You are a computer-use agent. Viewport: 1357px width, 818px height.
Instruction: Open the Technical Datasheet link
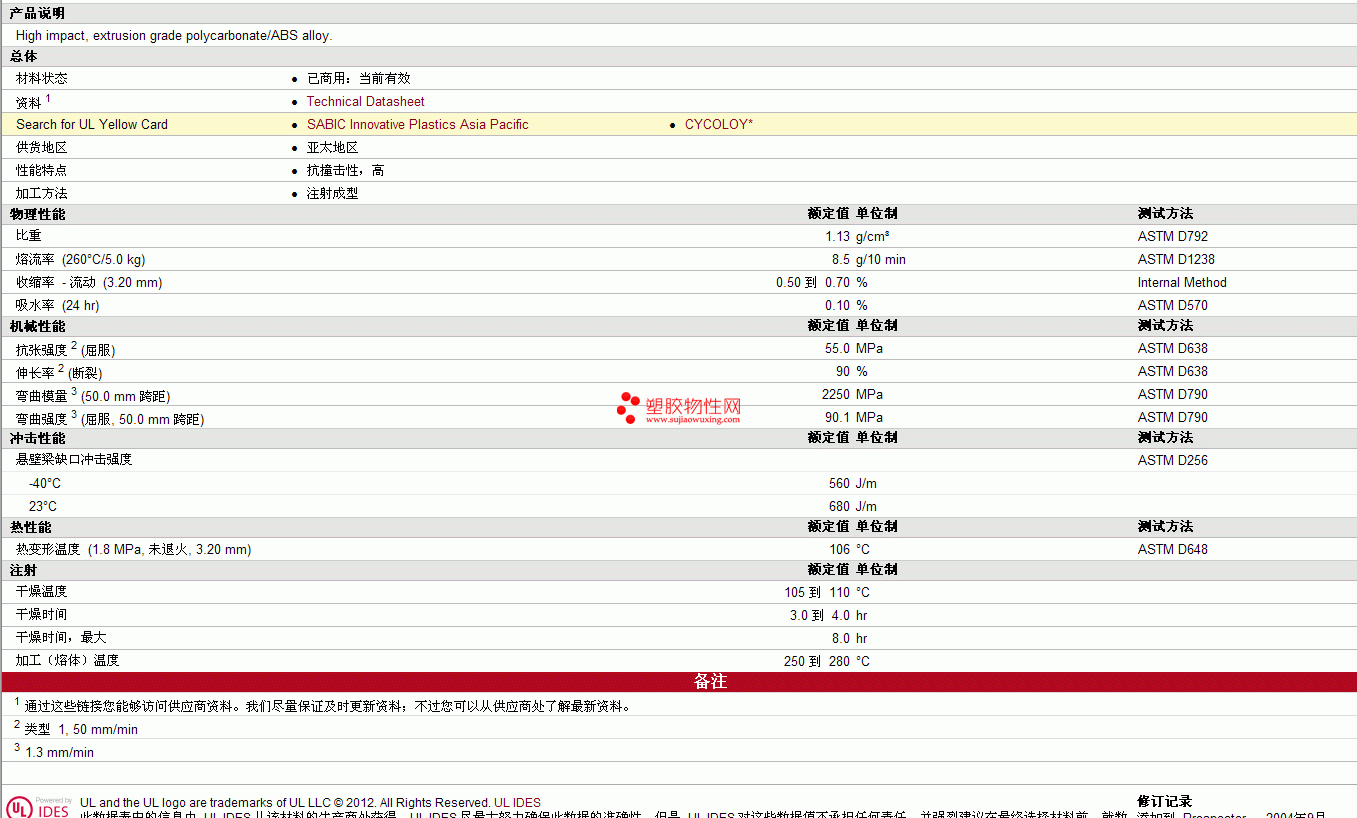point(365,101)
